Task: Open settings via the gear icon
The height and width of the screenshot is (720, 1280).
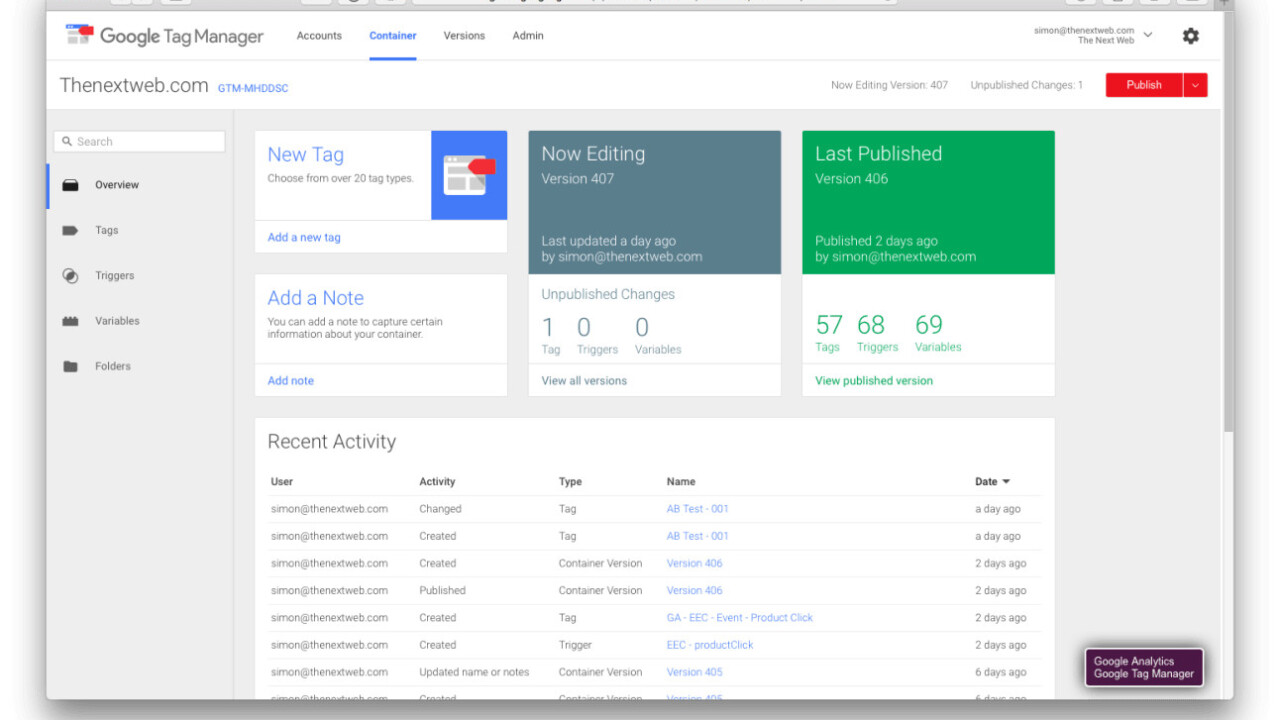Action: click(1190, 36)
